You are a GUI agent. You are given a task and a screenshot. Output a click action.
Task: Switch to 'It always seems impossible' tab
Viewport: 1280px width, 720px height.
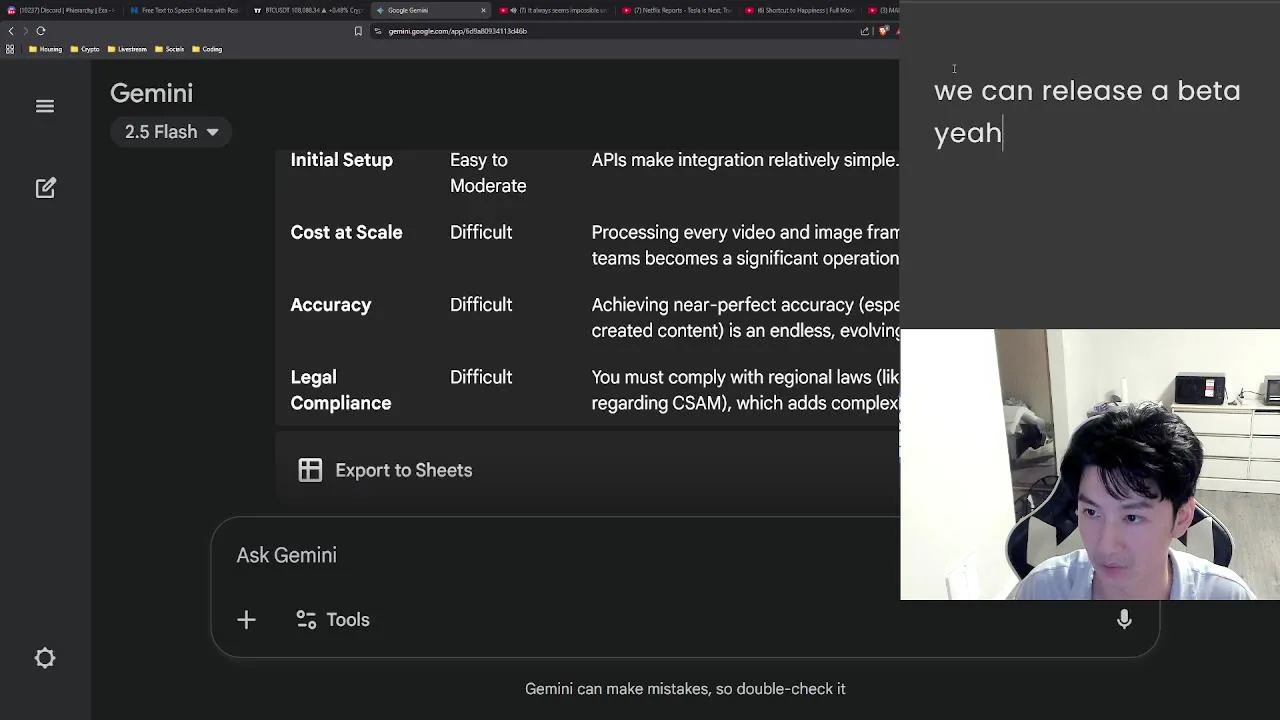555,10
